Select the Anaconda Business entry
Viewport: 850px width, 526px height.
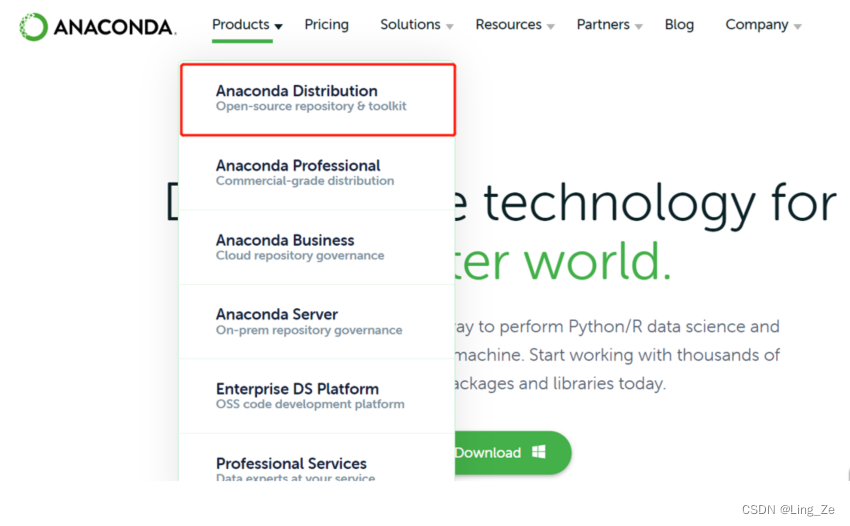point(318,247)
